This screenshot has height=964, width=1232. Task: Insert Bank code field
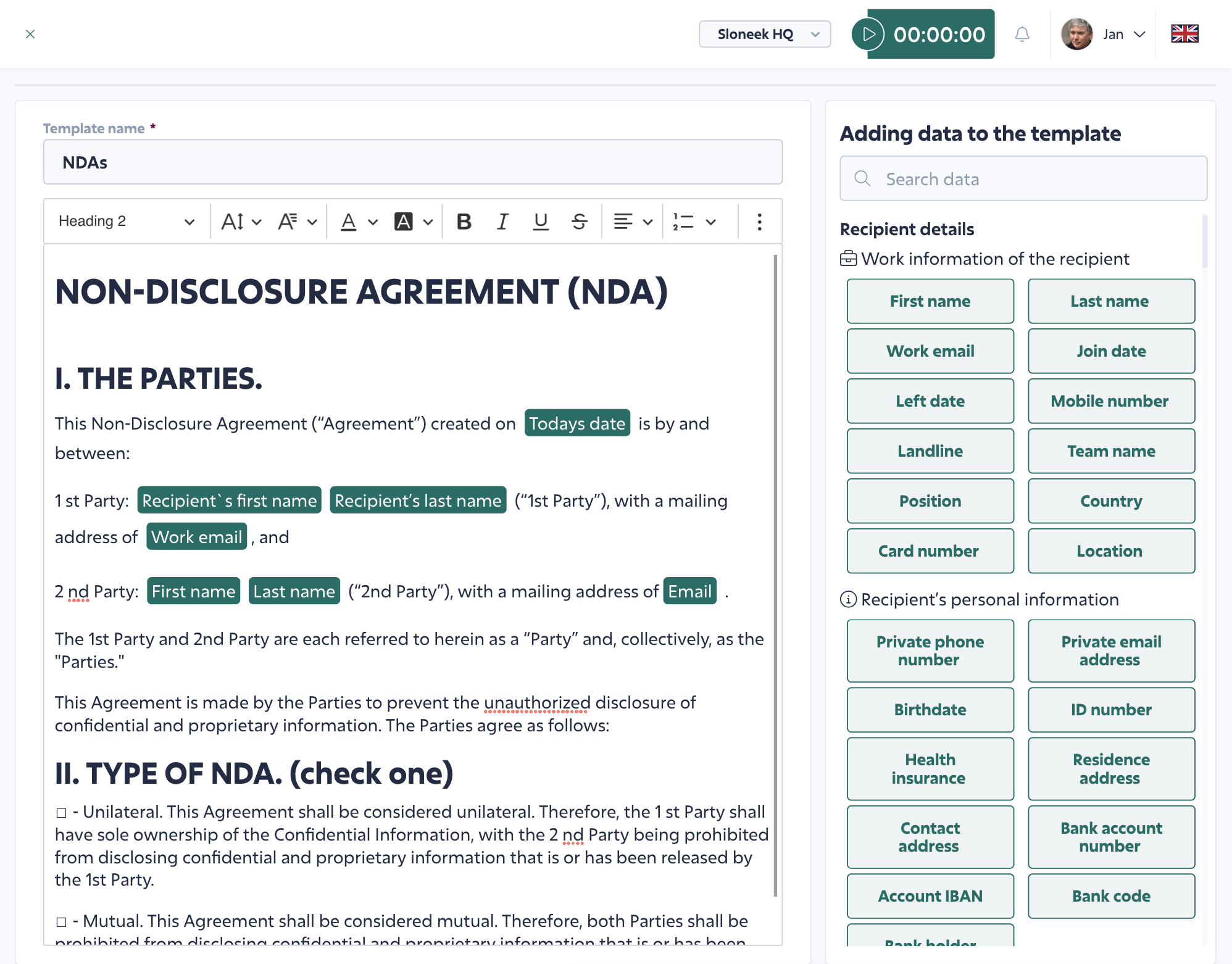point(1111,896)
